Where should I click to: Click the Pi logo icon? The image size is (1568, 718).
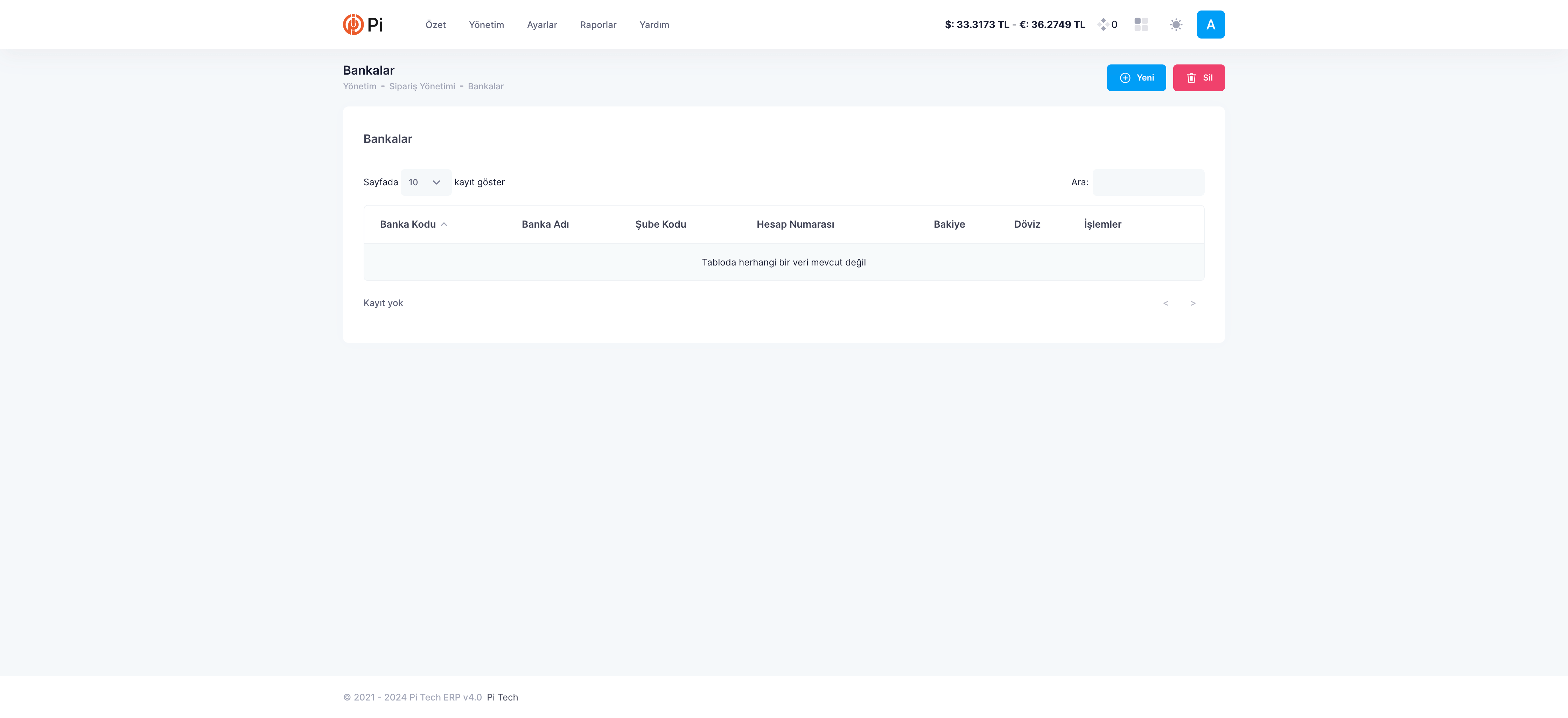tap(353, 25)
